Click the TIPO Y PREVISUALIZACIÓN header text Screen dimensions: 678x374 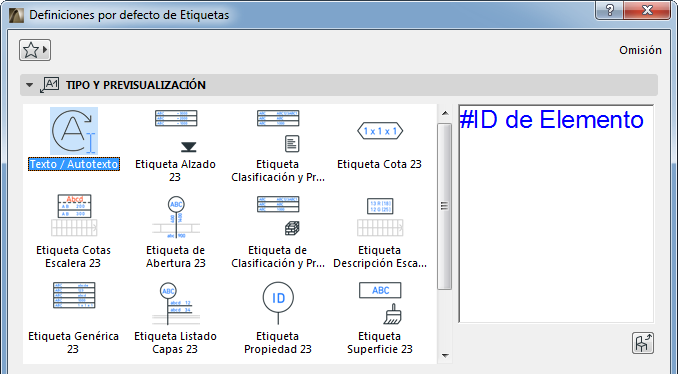click(x=136, y=85)
